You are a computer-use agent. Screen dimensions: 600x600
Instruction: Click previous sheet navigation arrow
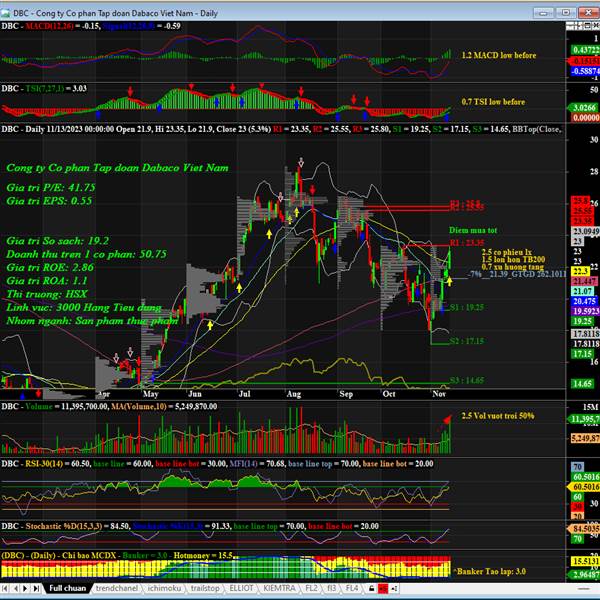[x=15, y=588]
